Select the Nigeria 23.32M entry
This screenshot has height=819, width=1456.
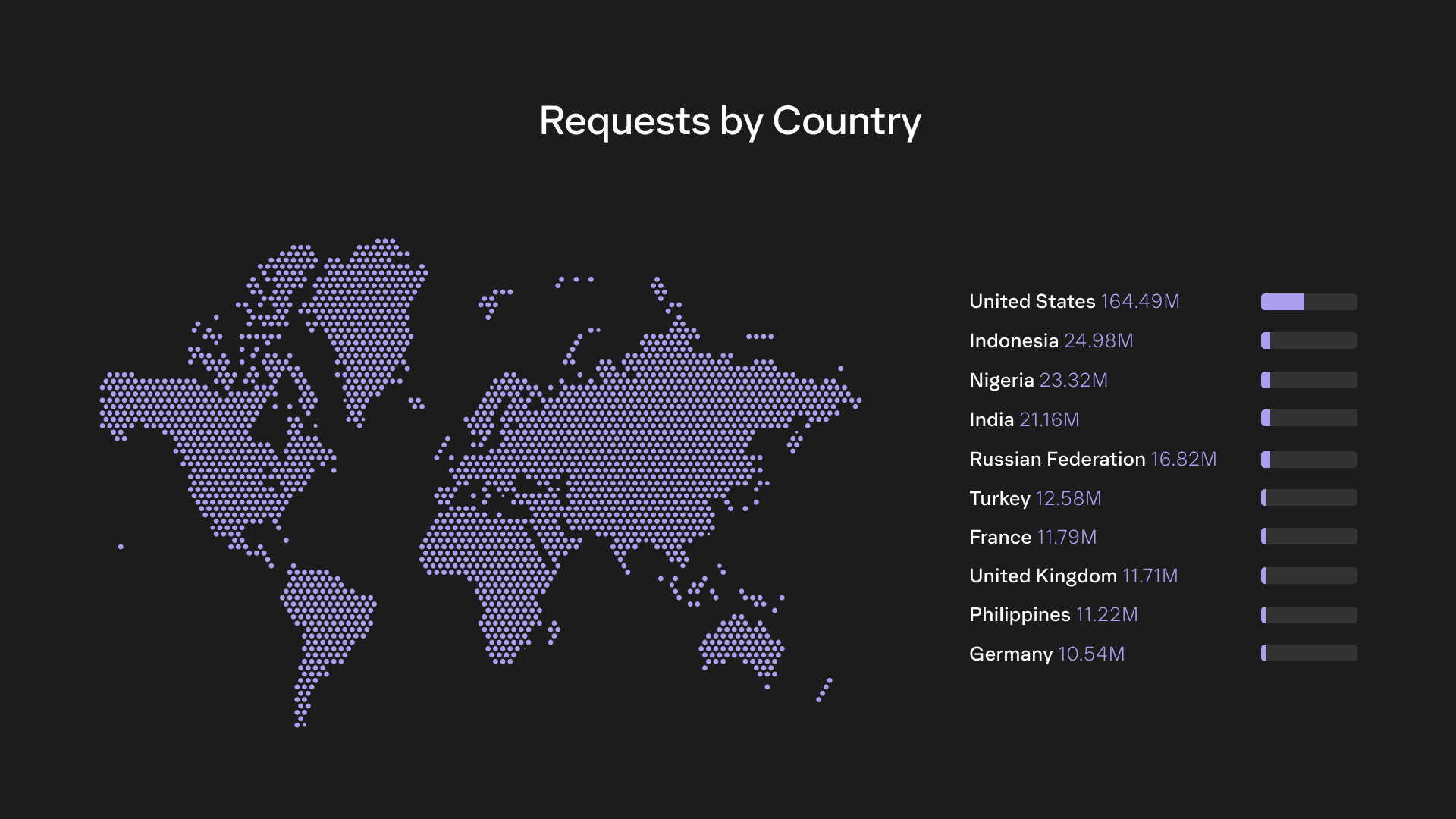(1037, 381)
